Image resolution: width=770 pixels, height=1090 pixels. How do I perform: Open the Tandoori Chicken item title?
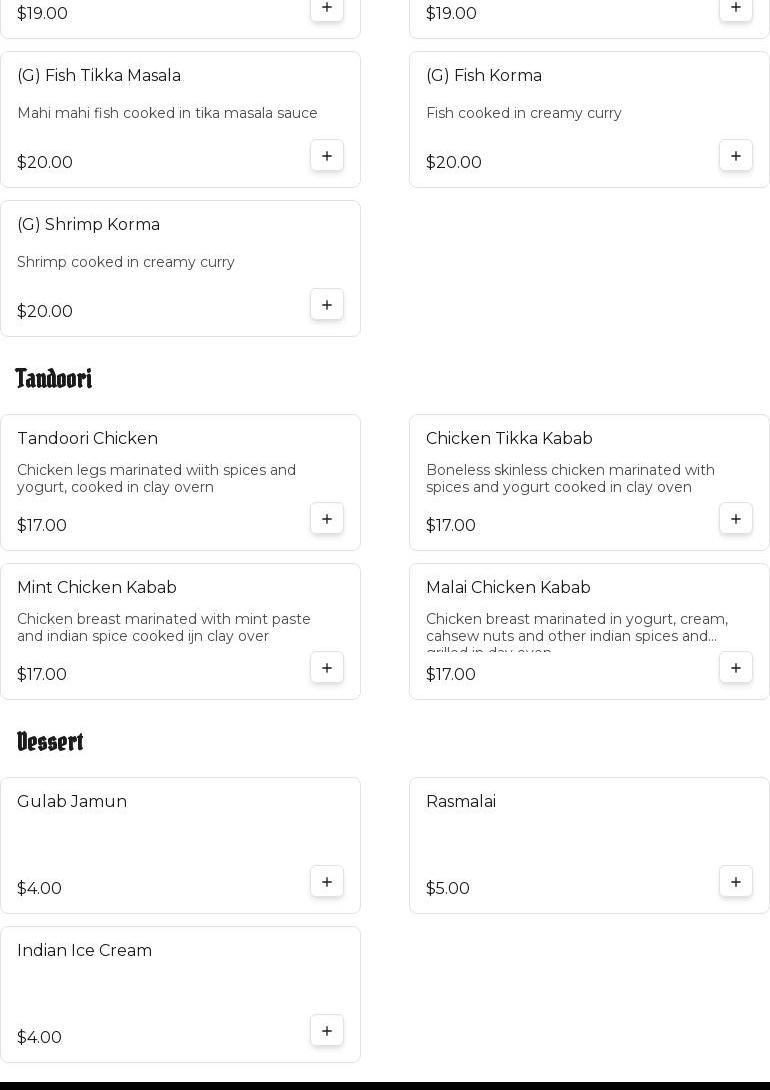(87, 438)
